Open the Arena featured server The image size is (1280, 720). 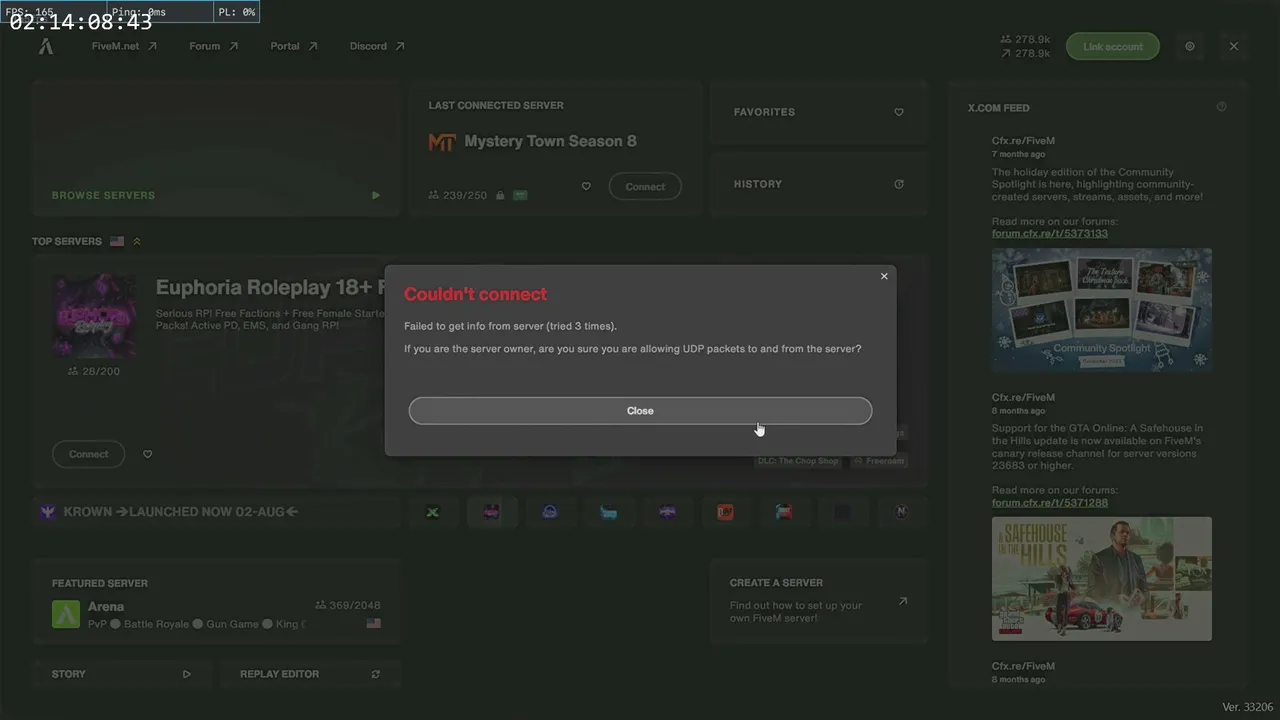pyautogui.click(x=216, y=603)
